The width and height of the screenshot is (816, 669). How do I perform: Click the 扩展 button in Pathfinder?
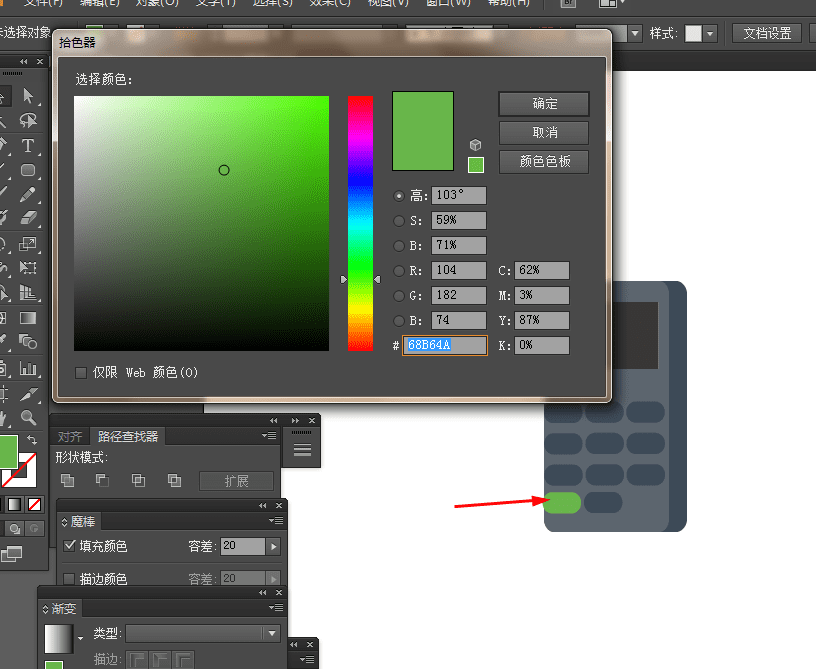236,481
